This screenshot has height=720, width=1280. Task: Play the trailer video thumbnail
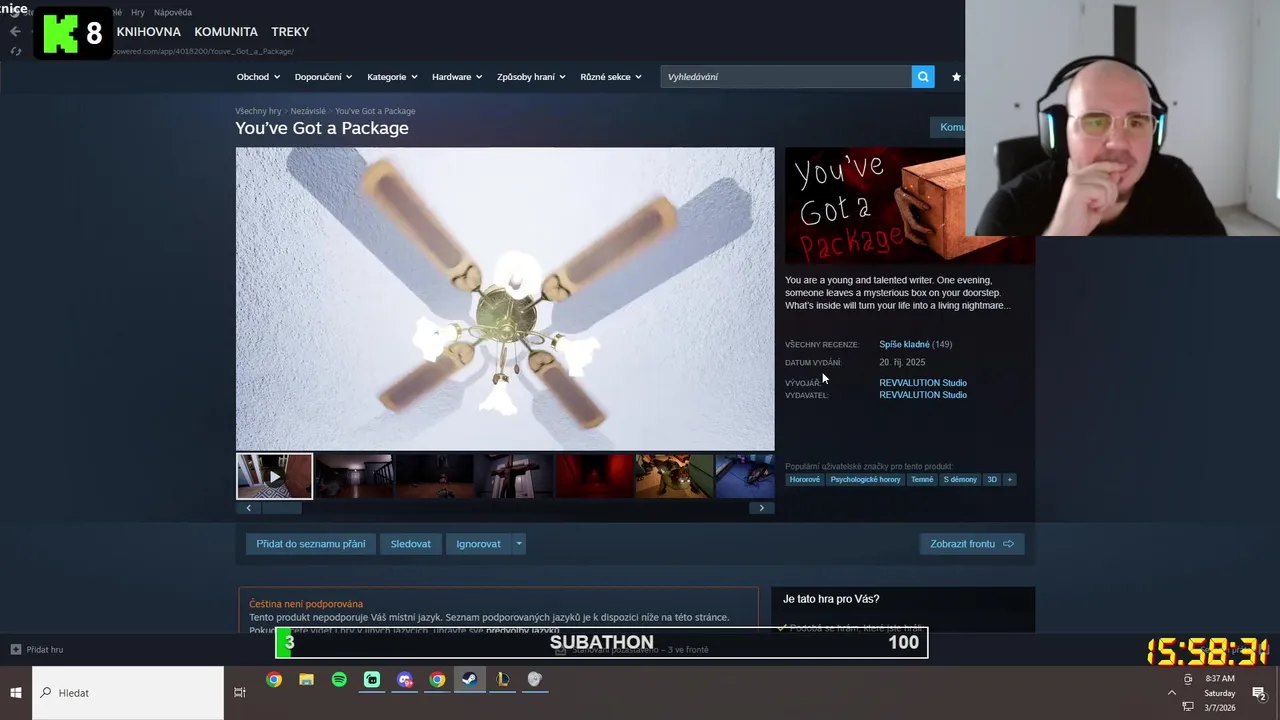tap(274, 476)
